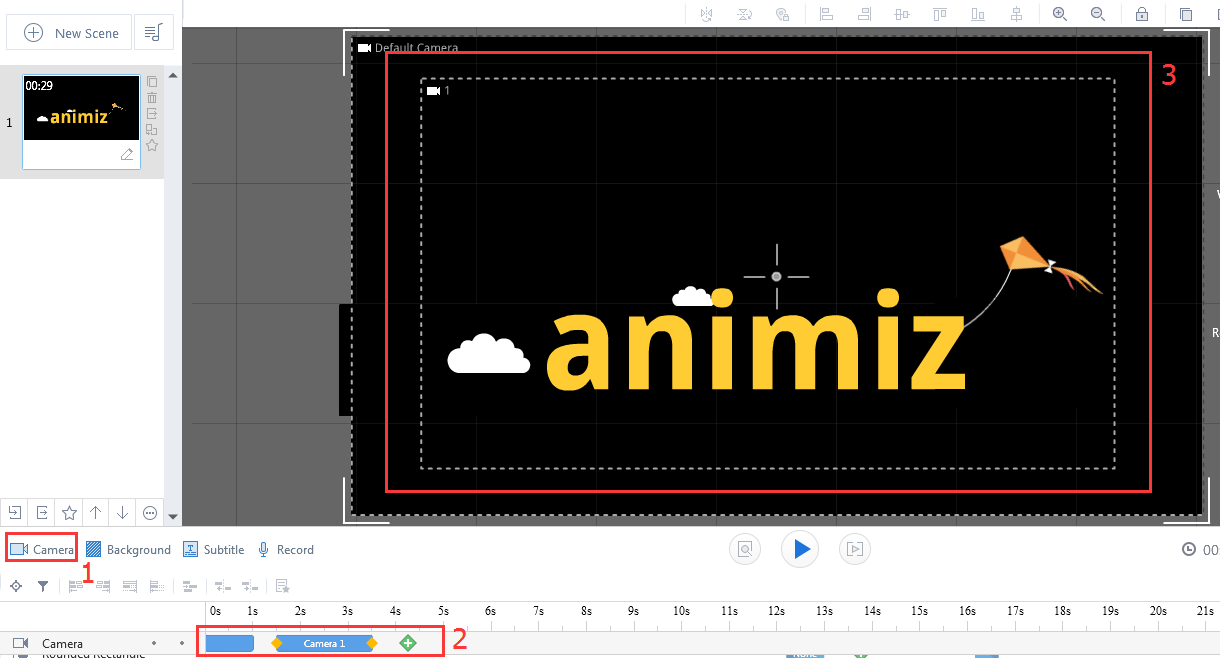Image resolution: width=1220 pixels, height=658 pixels.
Task: Align objects to top
Action: [x=940, y=14]
